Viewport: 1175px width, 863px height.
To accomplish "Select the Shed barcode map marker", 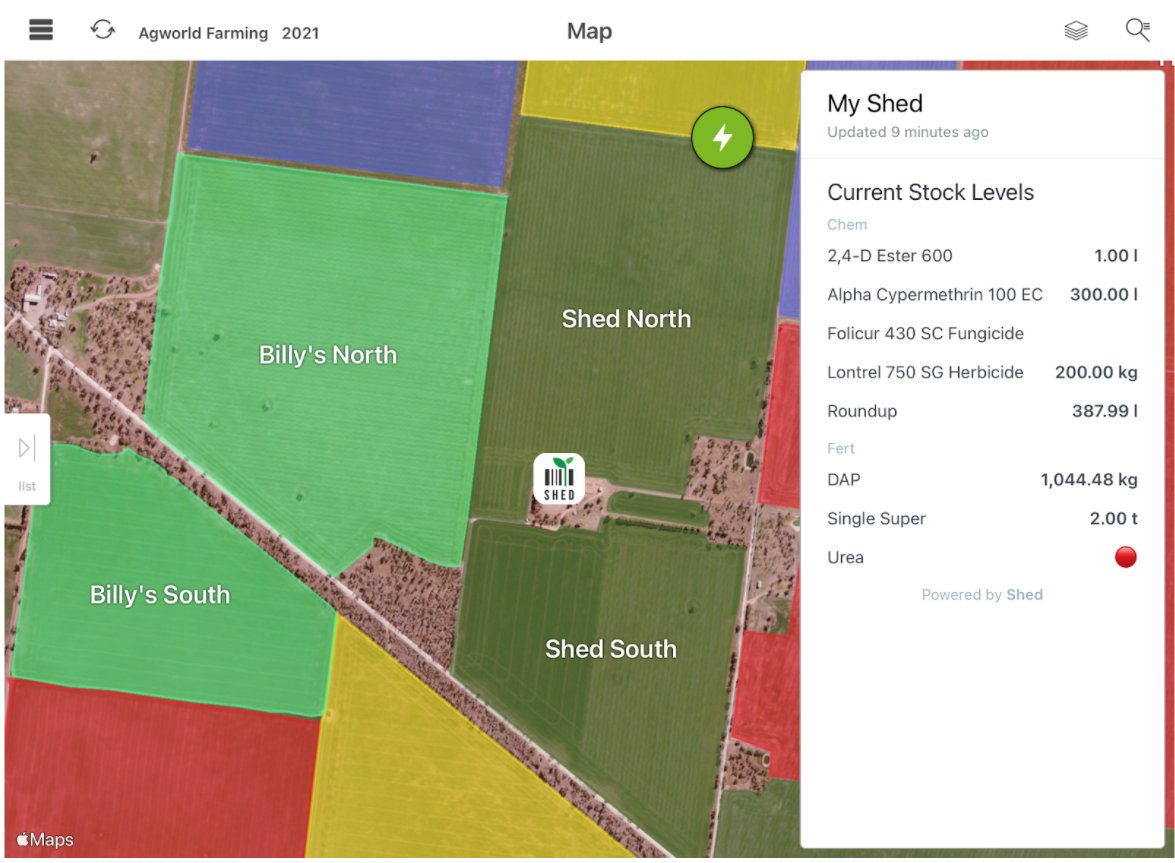I will [559, 479].
